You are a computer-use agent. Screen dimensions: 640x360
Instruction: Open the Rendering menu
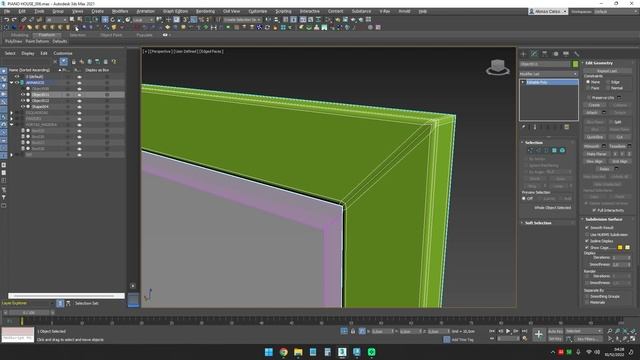pos(205,11)
